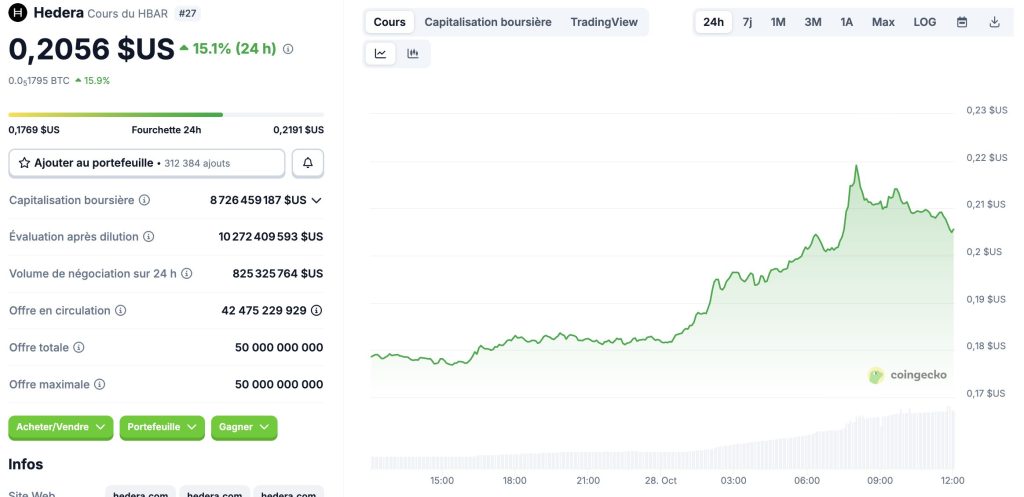Open the Portefeuille dropdown
The image size is (1024, 497).
[162, 427]
